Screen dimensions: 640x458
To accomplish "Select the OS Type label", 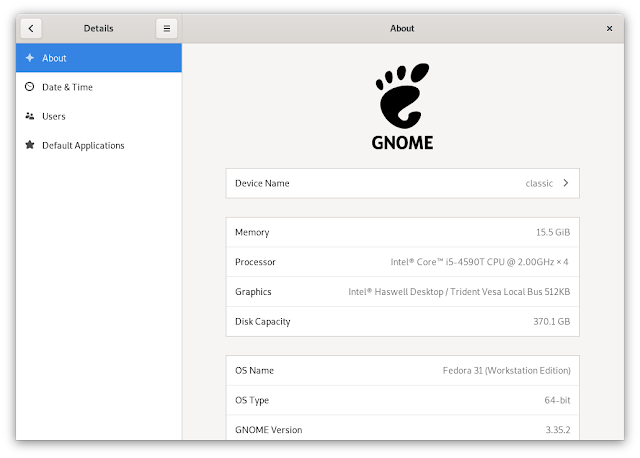I will [252, 400].
